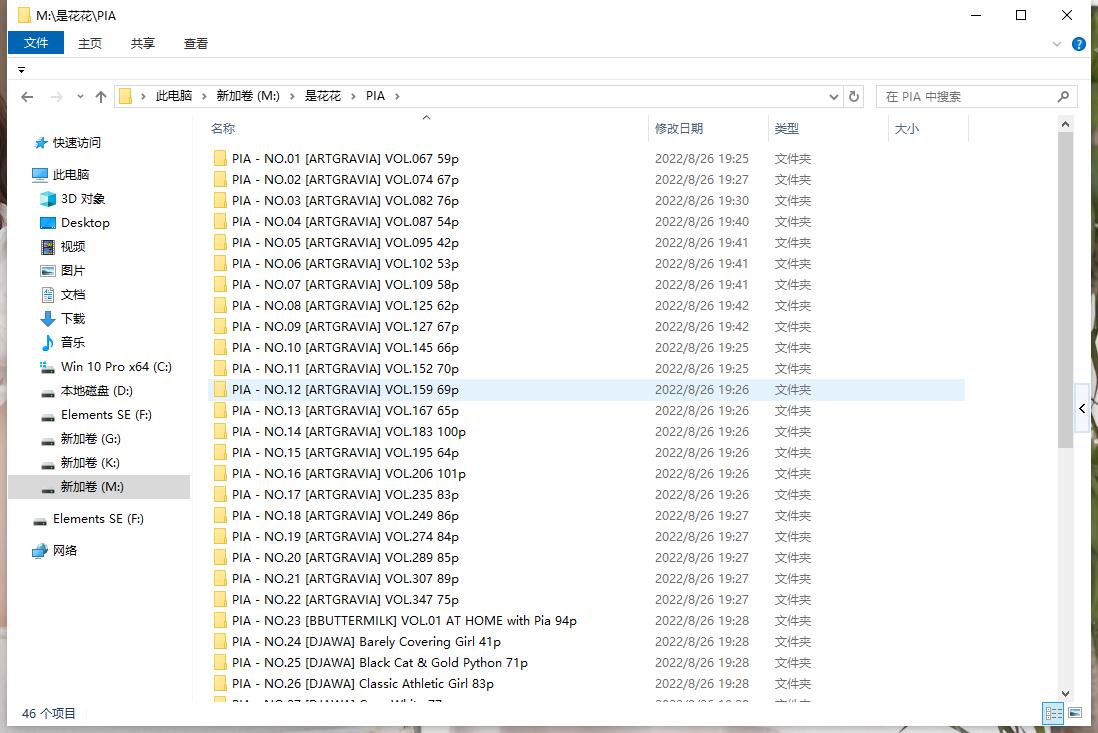The height and width of the screenshot is (733, 1098).
Task: Open the Quick Access Toolbar customize dropdown
Action: coord(21,70)
